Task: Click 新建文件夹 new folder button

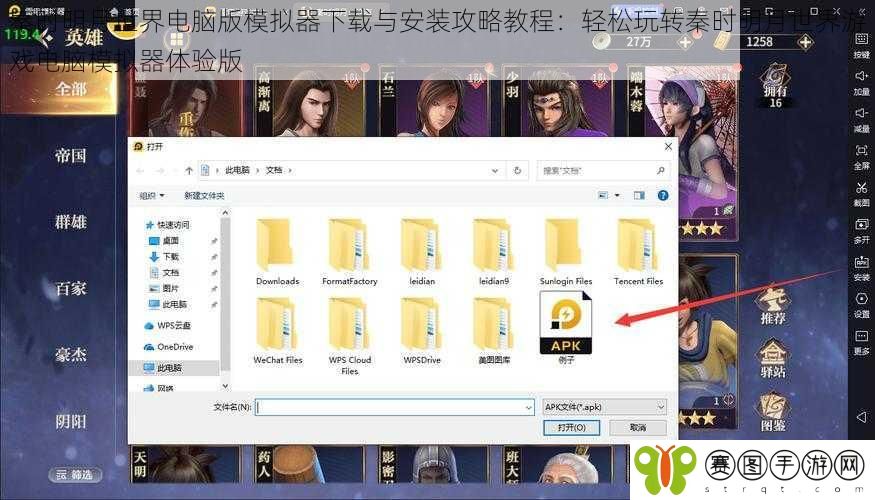Action: (x=204, y=196)
